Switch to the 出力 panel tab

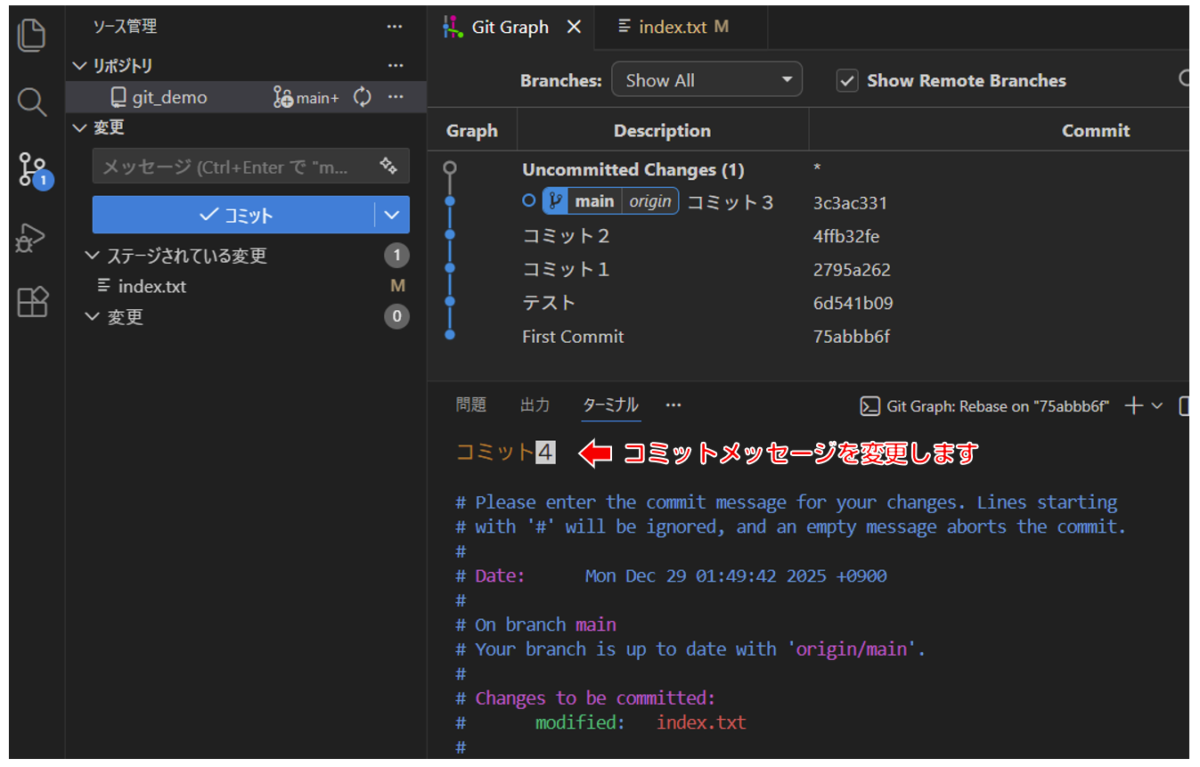tap(534, 405)
